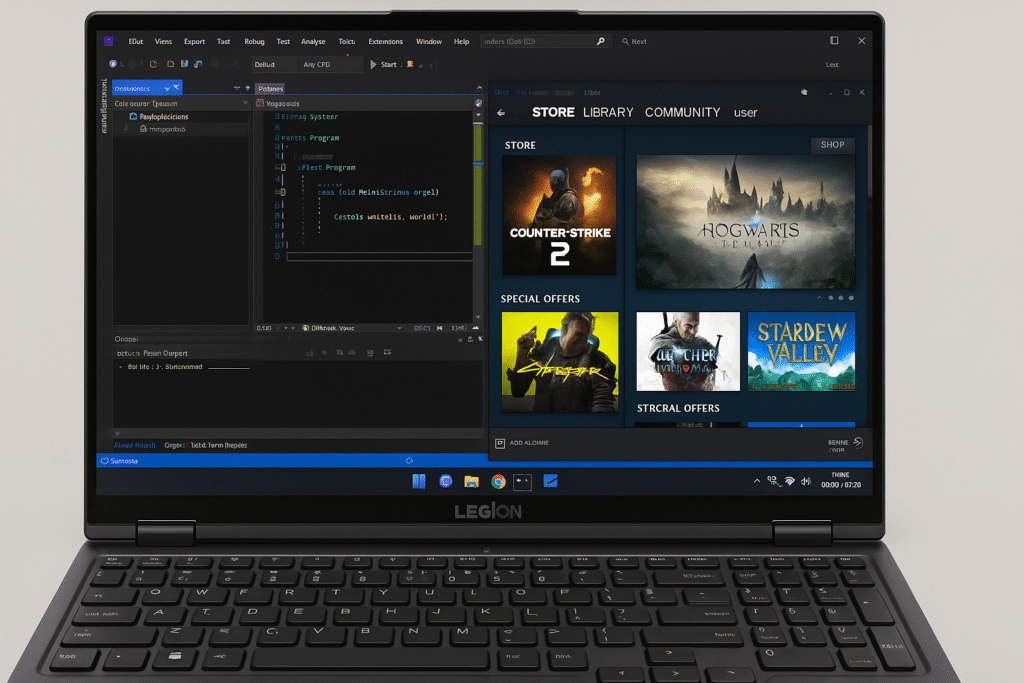
Task: Click the blue save-all toolbar icon
Action: coord(198,64)
